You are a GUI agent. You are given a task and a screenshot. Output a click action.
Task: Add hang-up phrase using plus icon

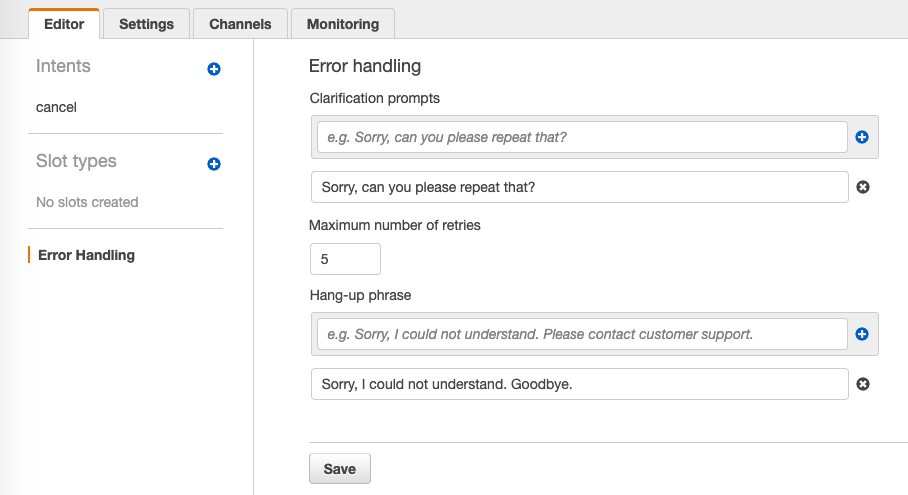[862, 334]
